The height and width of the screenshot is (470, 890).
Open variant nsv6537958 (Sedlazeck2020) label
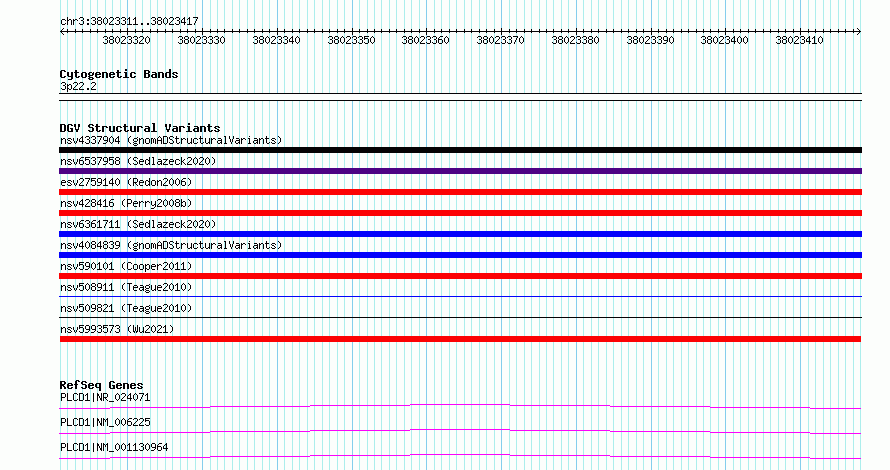point(138,161)
